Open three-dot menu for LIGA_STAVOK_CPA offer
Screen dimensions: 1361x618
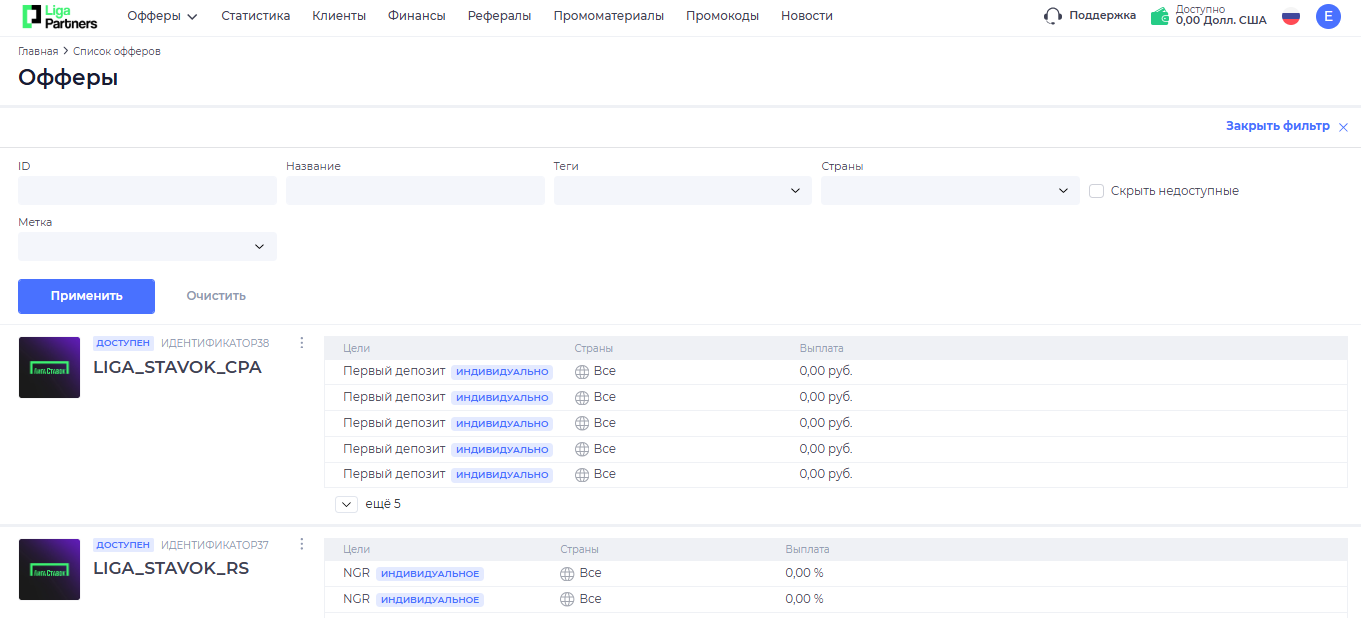pos(302,343)
